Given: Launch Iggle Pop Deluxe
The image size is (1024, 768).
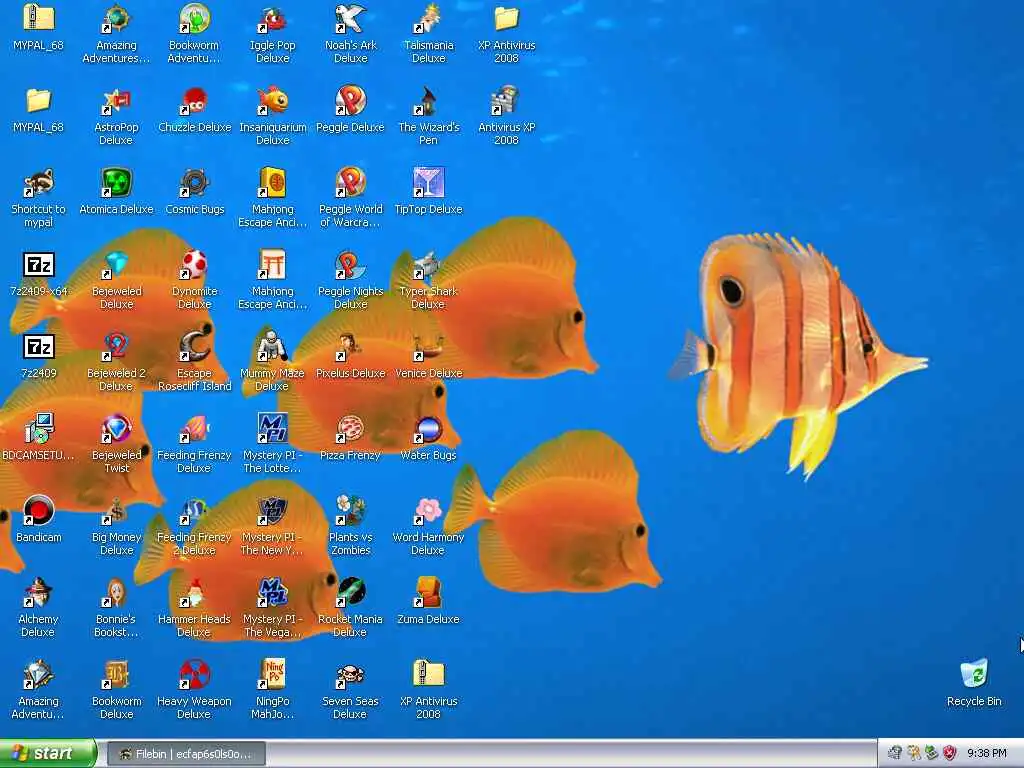Looking at the screenshot, I should (272, 34).
